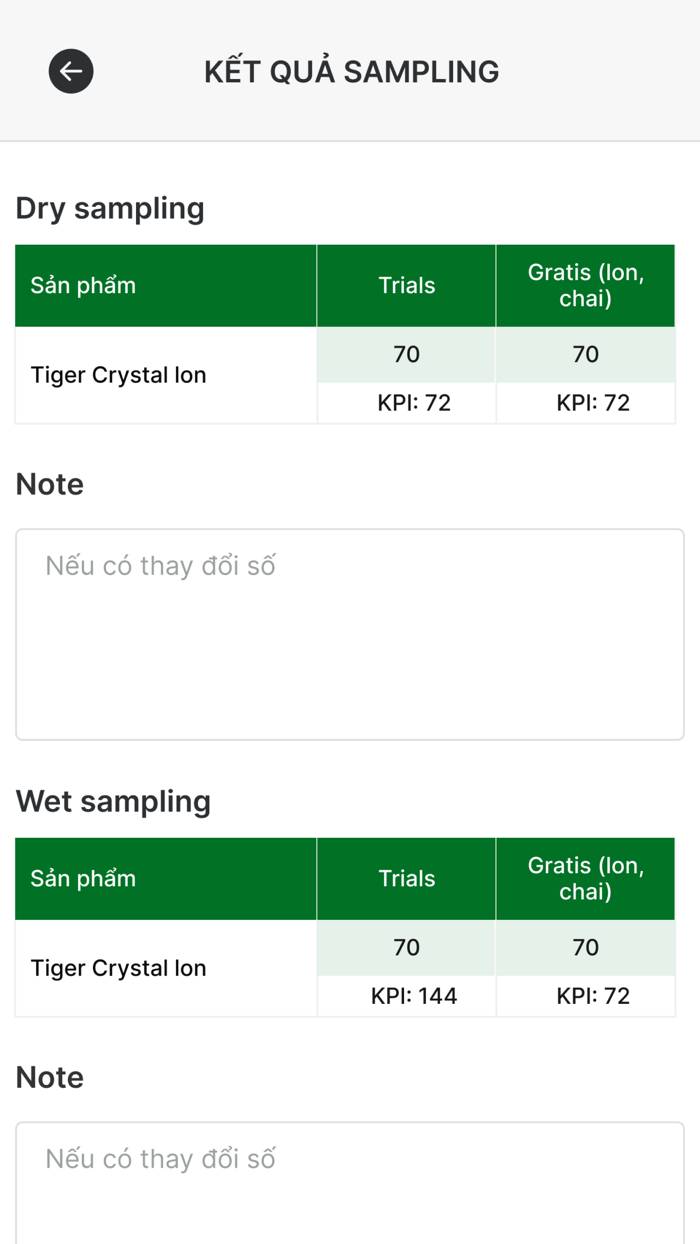Click the KẾT QUẢ SAMPLING page title
Viewport: 700px width, 1244px height.
coord(351,72)
